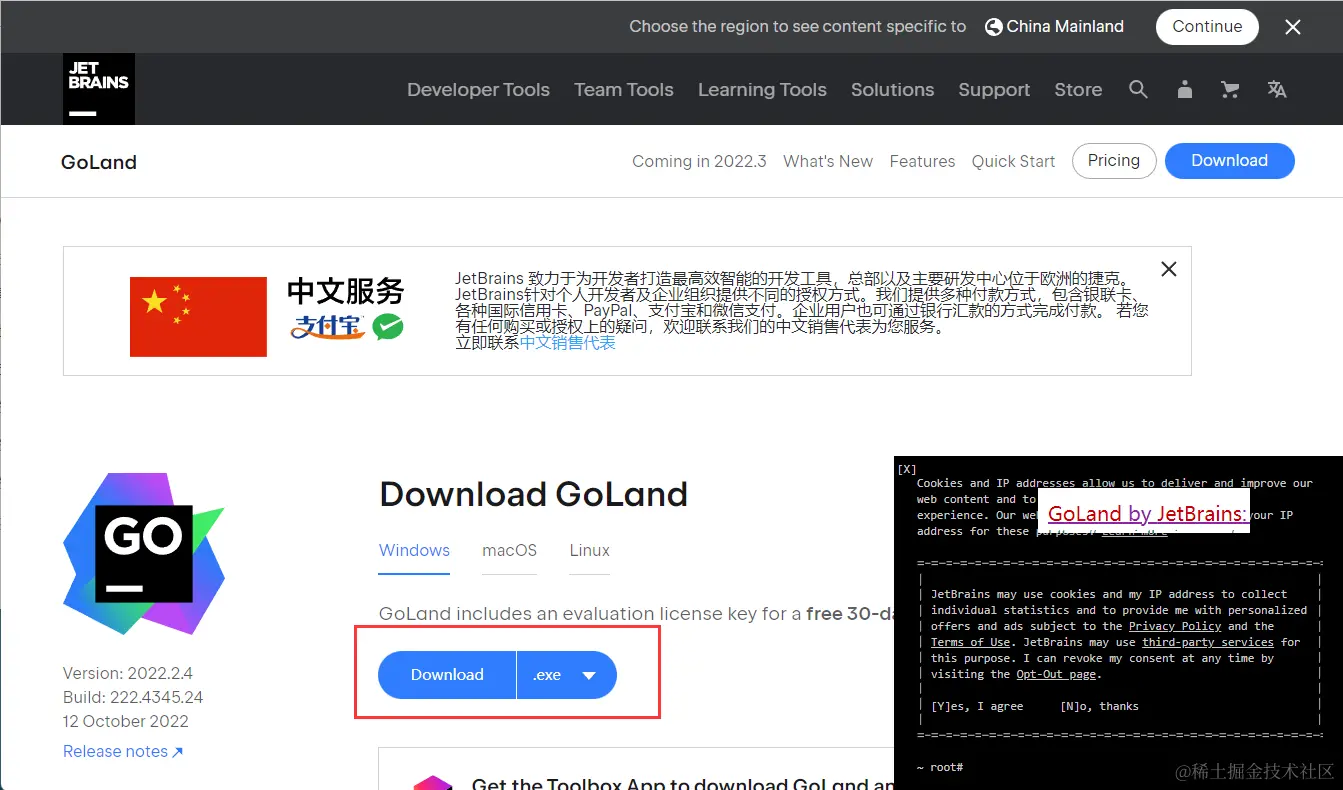Screen dimensions: 1343x790
Task: Open Quick Start link
Action: pyautogui.click(x=1013, y=161)
